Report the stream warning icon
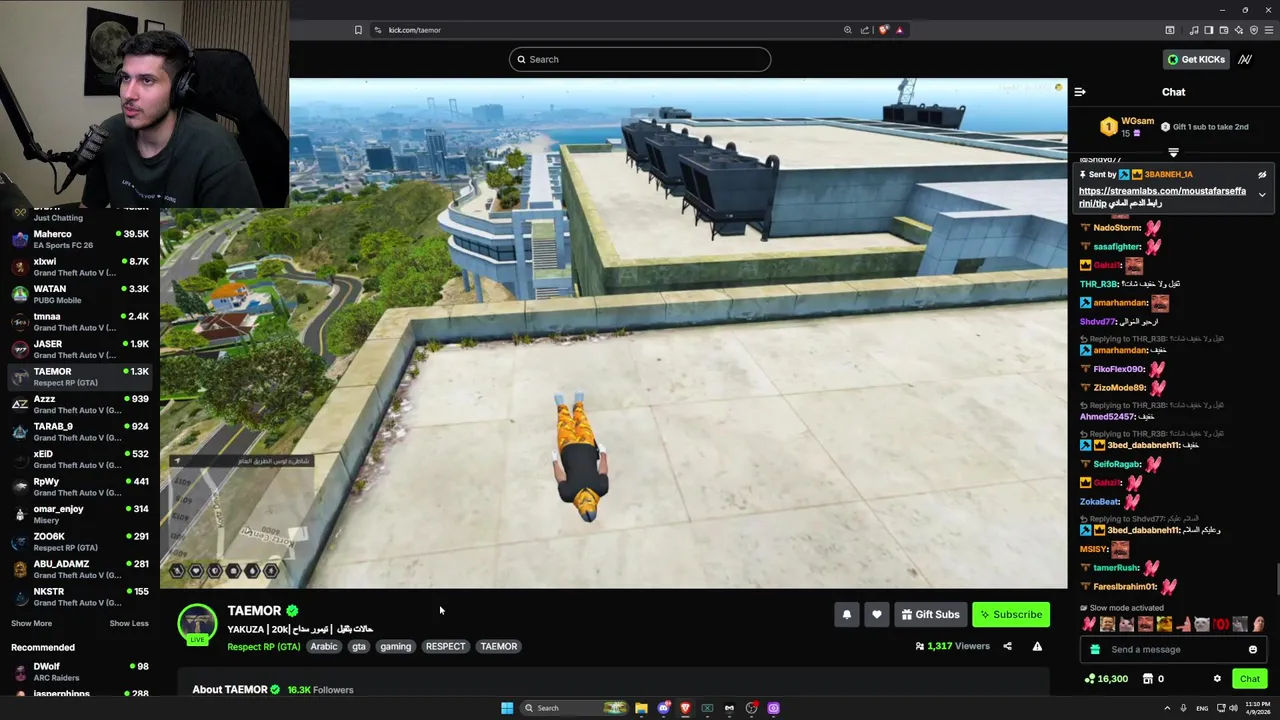 1037,646
